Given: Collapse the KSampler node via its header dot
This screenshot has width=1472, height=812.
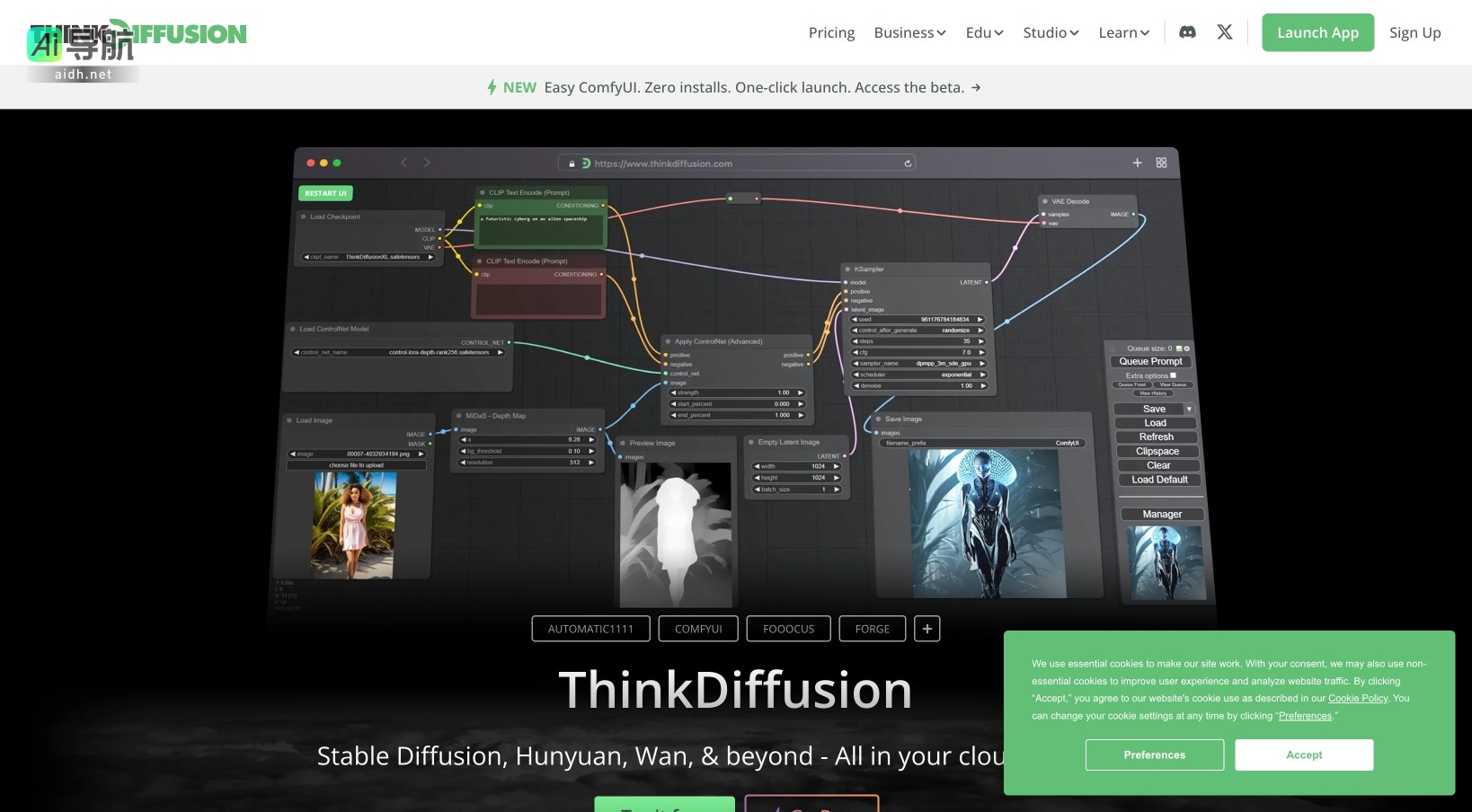Looking at the screenshot, I should point(847,269).
